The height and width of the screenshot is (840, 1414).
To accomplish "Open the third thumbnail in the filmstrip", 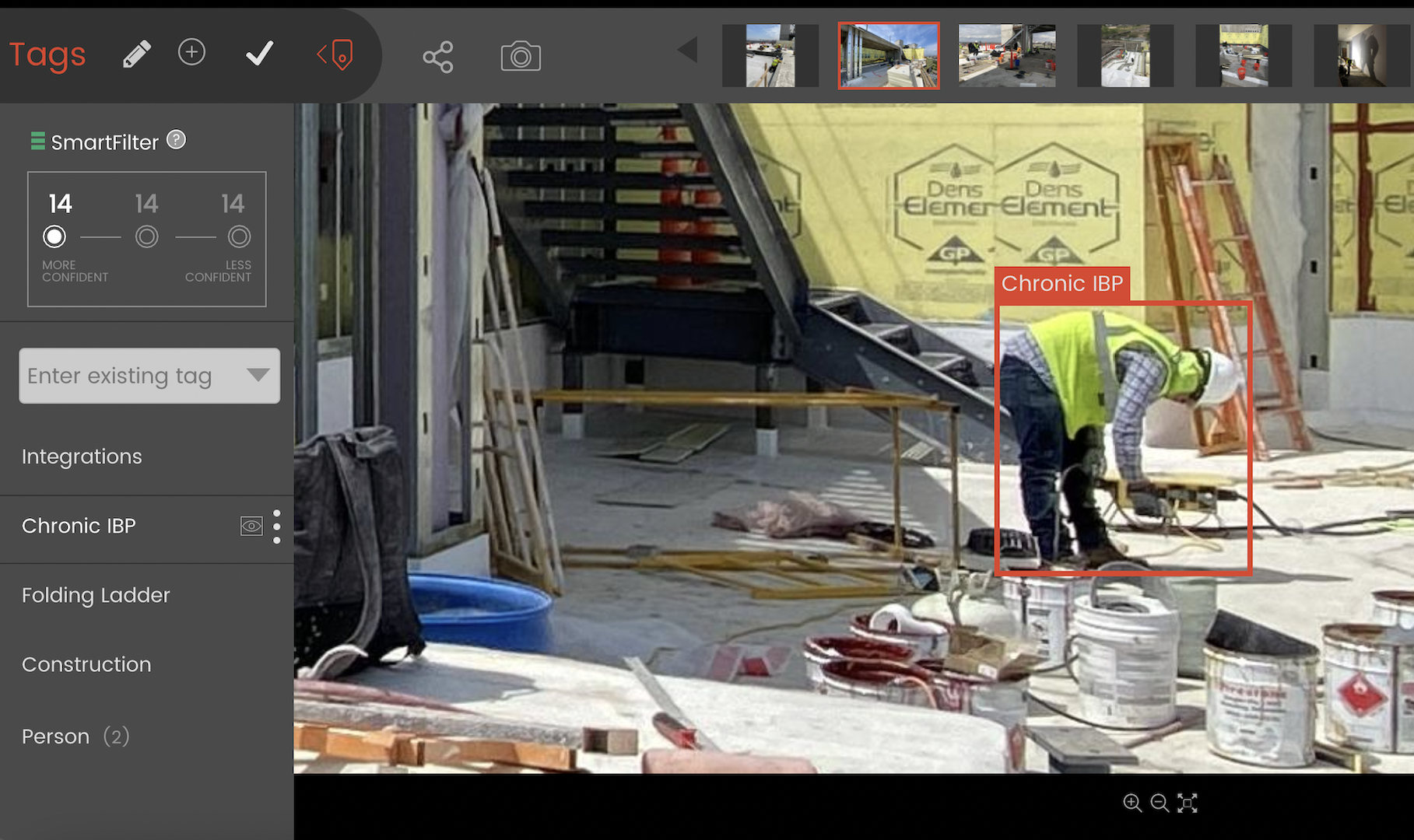I will point(1007,54).
